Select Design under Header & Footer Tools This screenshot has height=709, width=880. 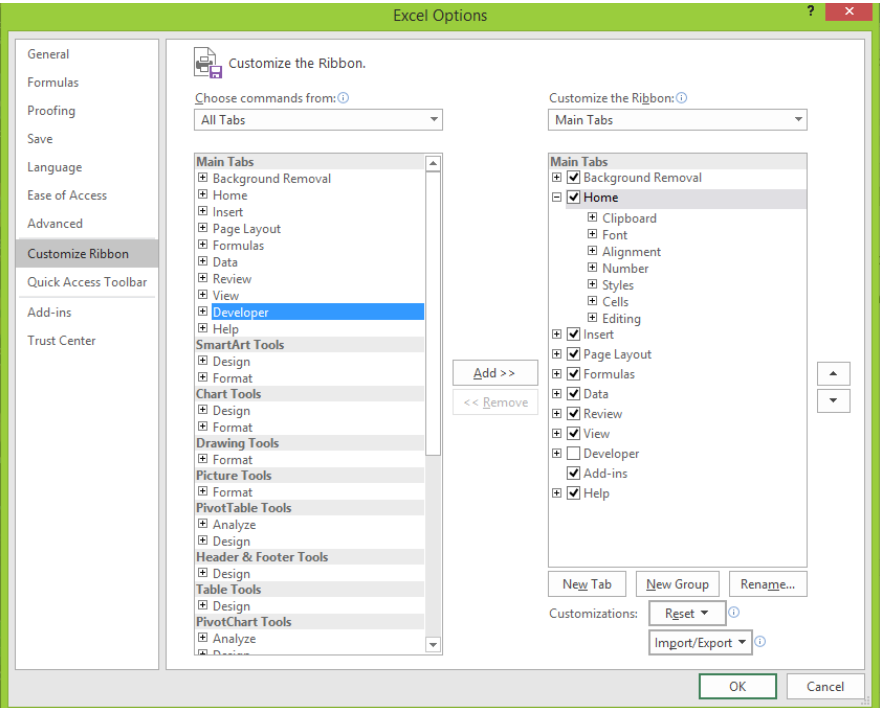(231, 574)
